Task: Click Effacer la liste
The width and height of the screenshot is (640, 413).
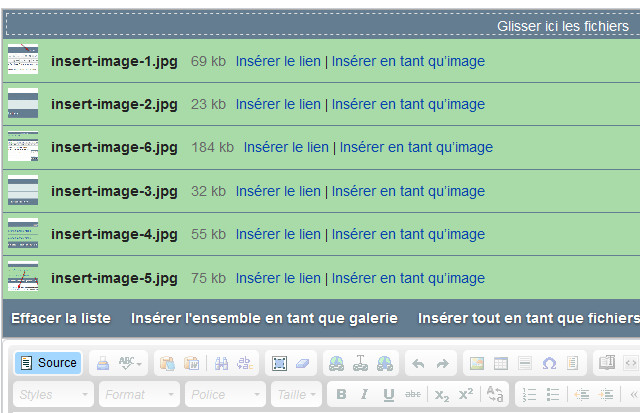Action: pyautogui.click(x=61, y=318)
